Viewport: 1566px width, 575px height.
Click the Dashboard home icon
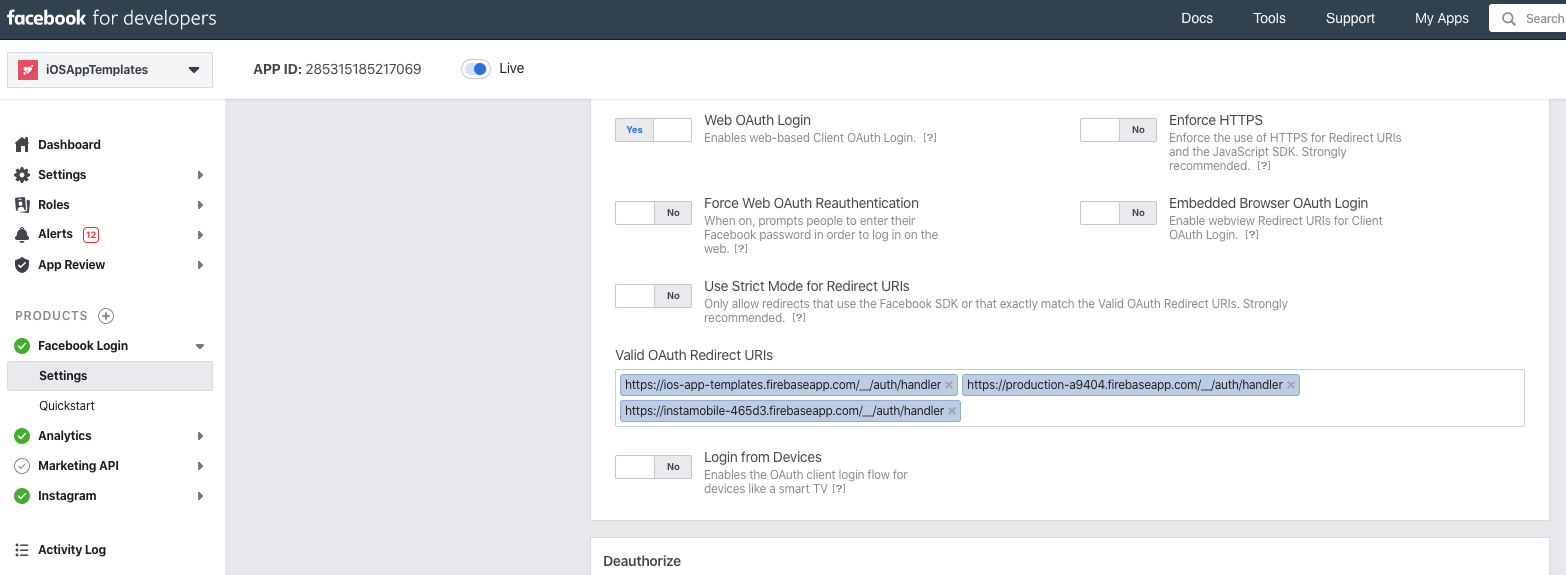click(22, 145)
